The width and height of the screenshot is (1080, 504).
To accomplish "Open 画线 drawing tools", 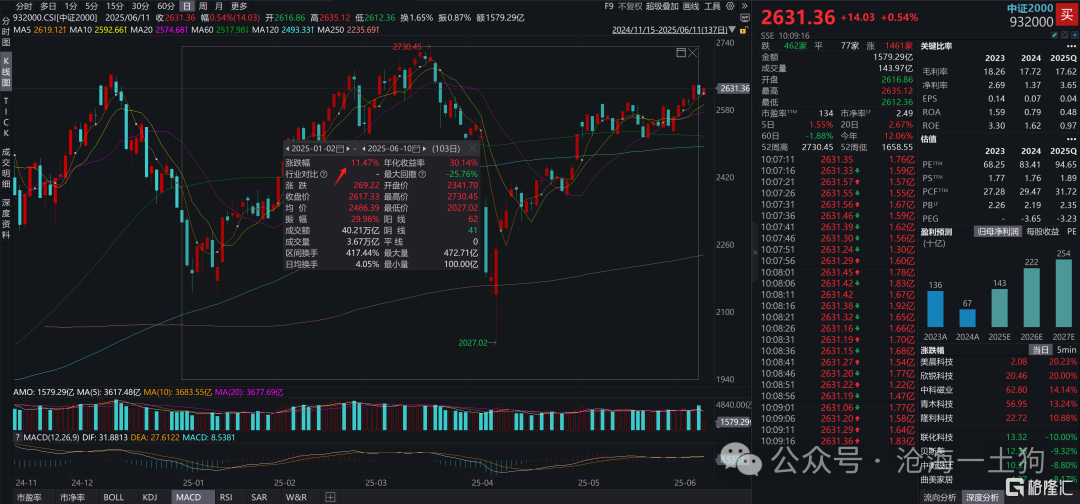I will click(689, 6).
